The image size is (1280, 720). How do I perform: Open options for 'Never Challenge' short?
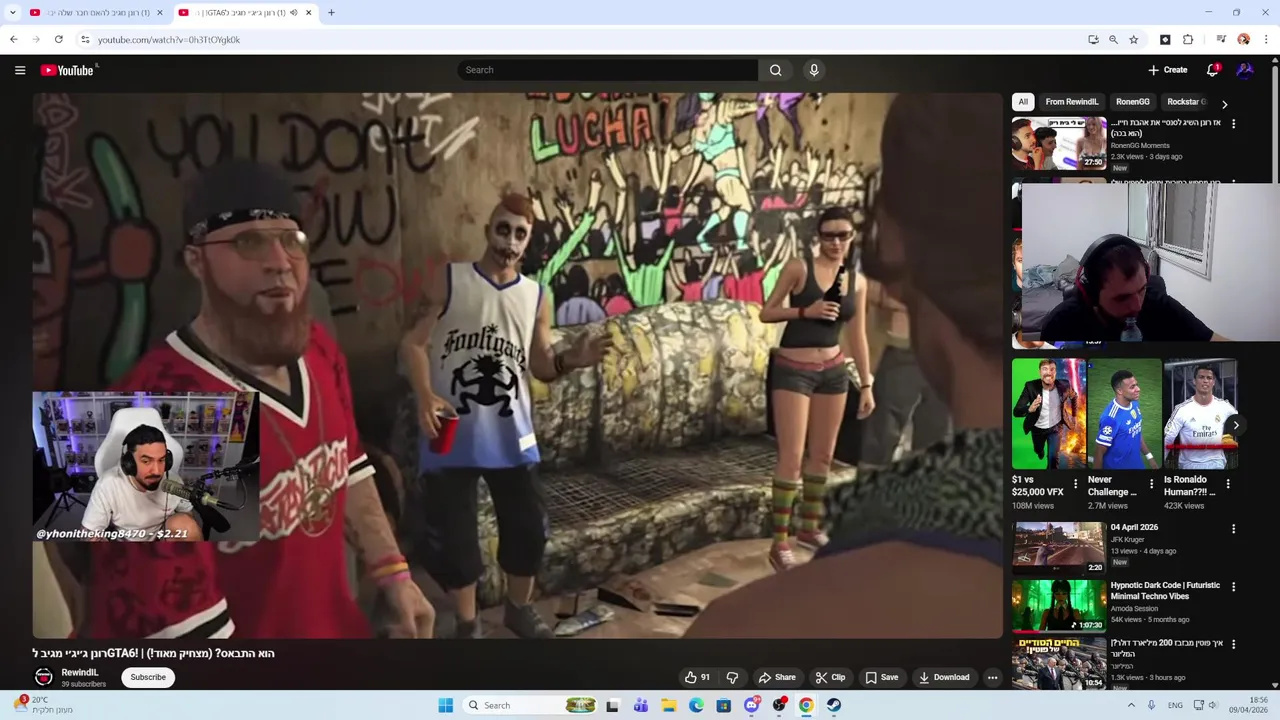click(1151, 484)
